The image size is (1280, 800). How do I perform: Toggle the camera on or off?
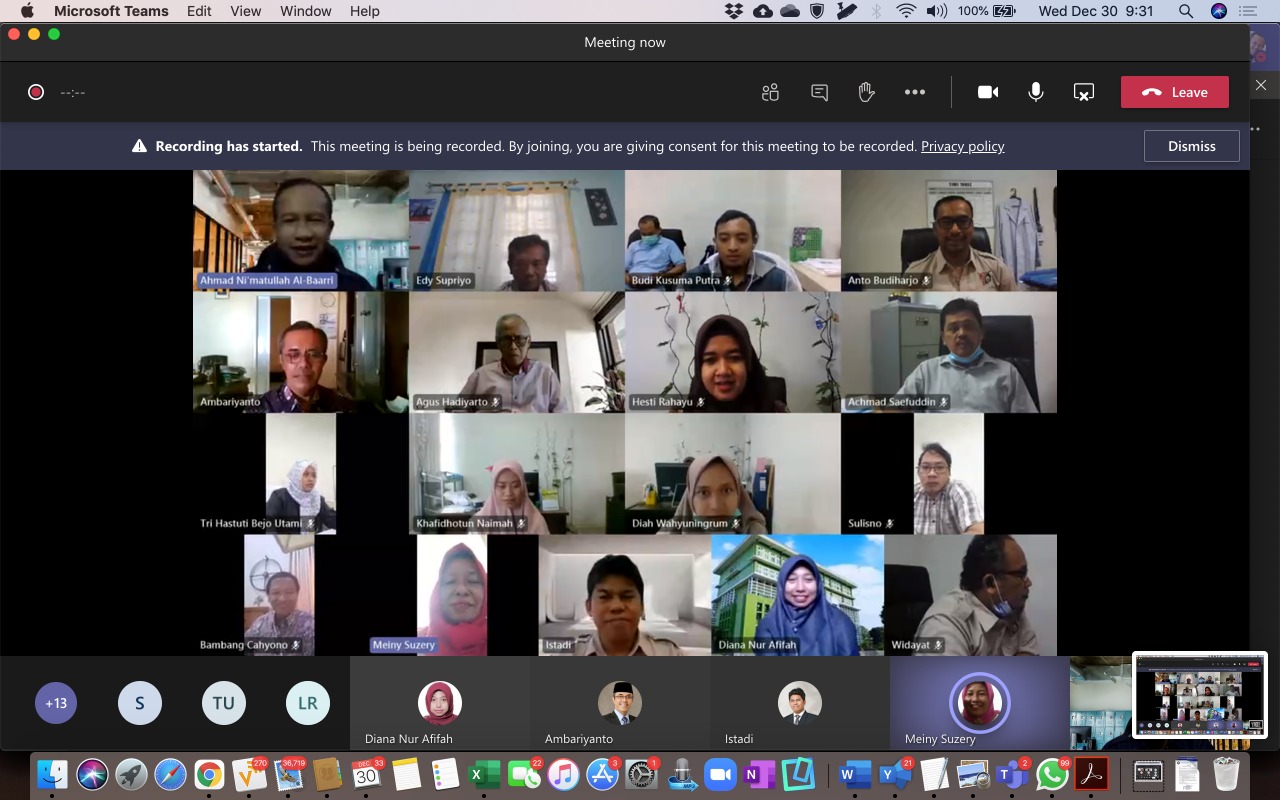988,92
